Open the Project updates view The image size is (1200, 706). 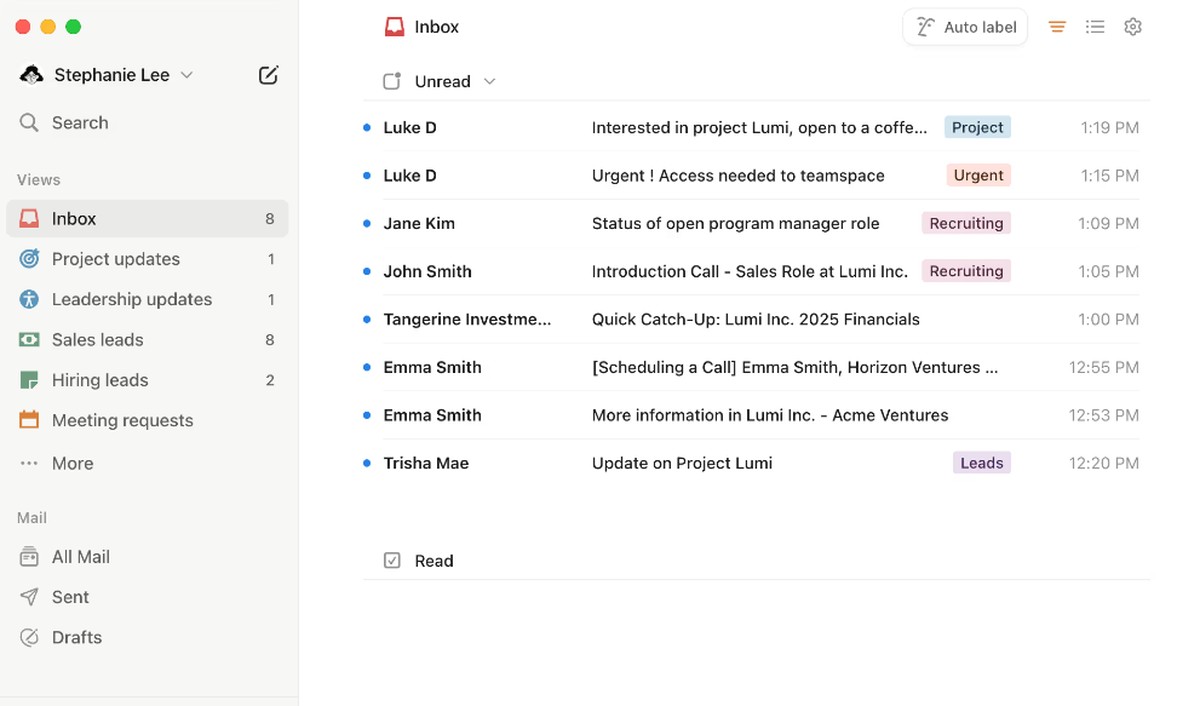click(x=113, y=258)
